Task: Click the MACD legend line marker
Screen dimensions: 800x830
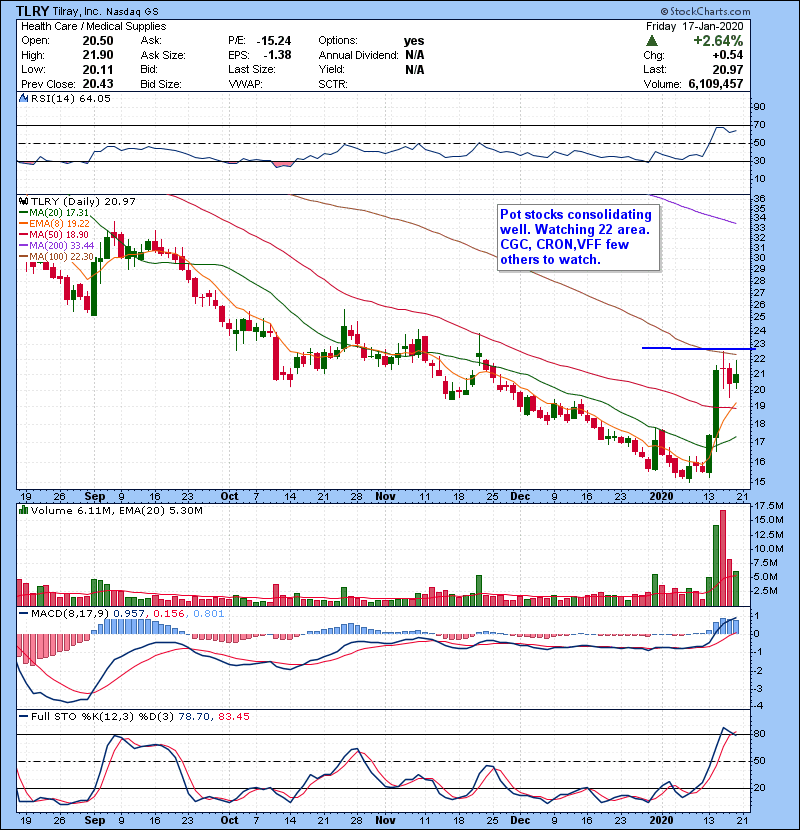Action: tap(23, 614)
